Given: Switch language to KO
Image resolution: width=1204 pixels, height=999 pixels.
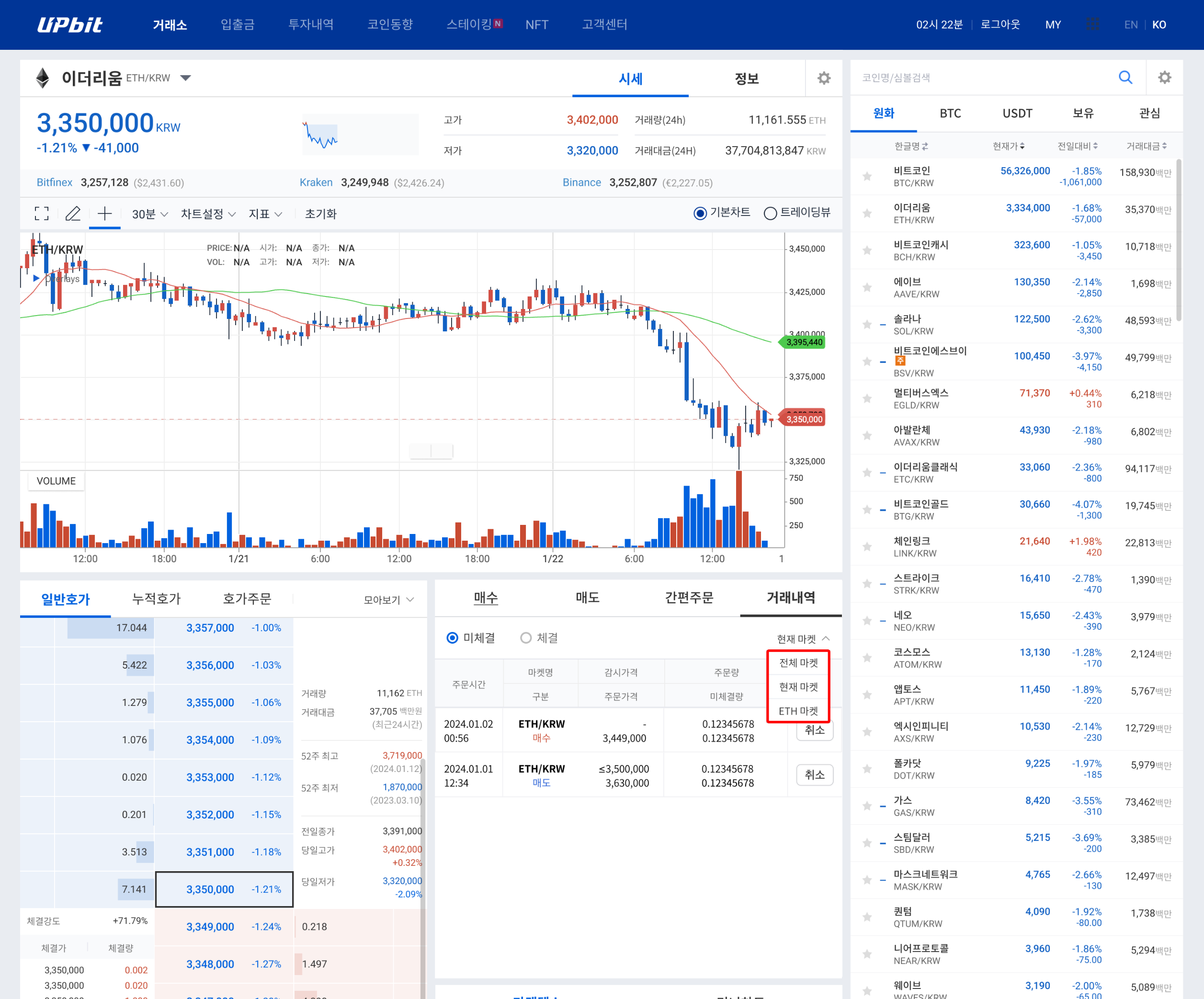Looking at the screenshot, I should 1159,24.
